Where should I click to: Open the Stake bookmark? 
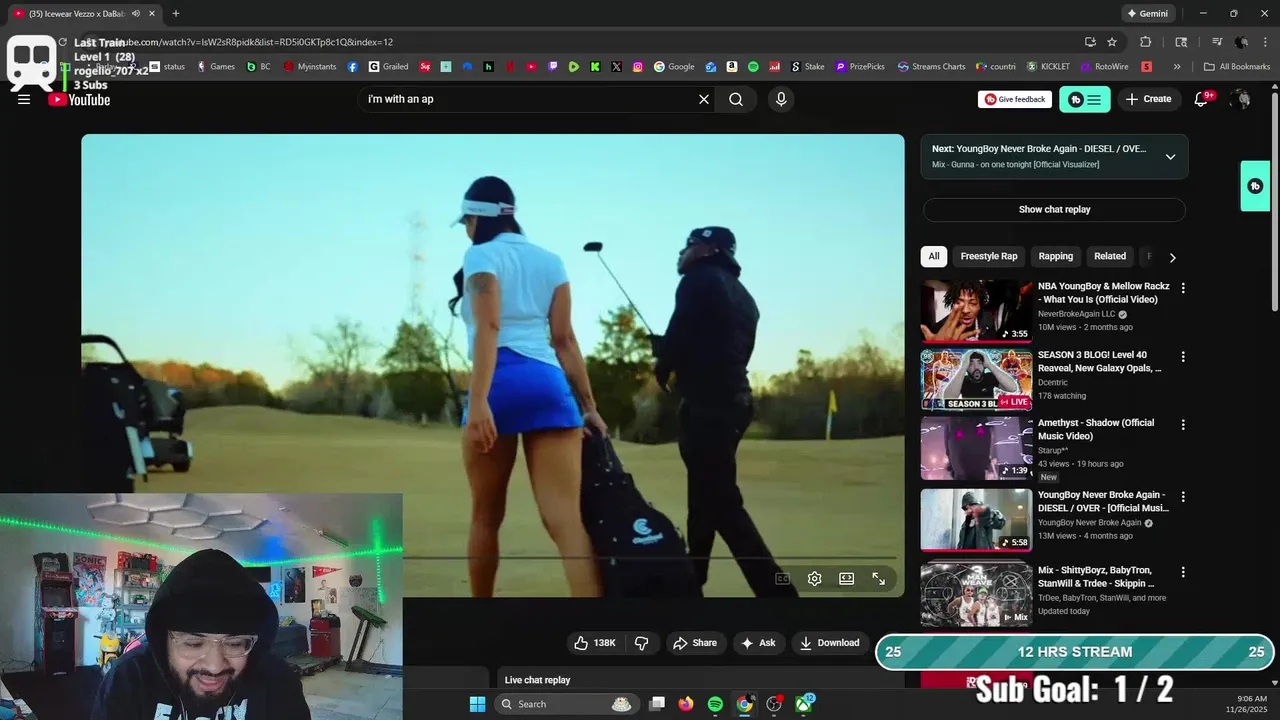click(x=808, y=67)
